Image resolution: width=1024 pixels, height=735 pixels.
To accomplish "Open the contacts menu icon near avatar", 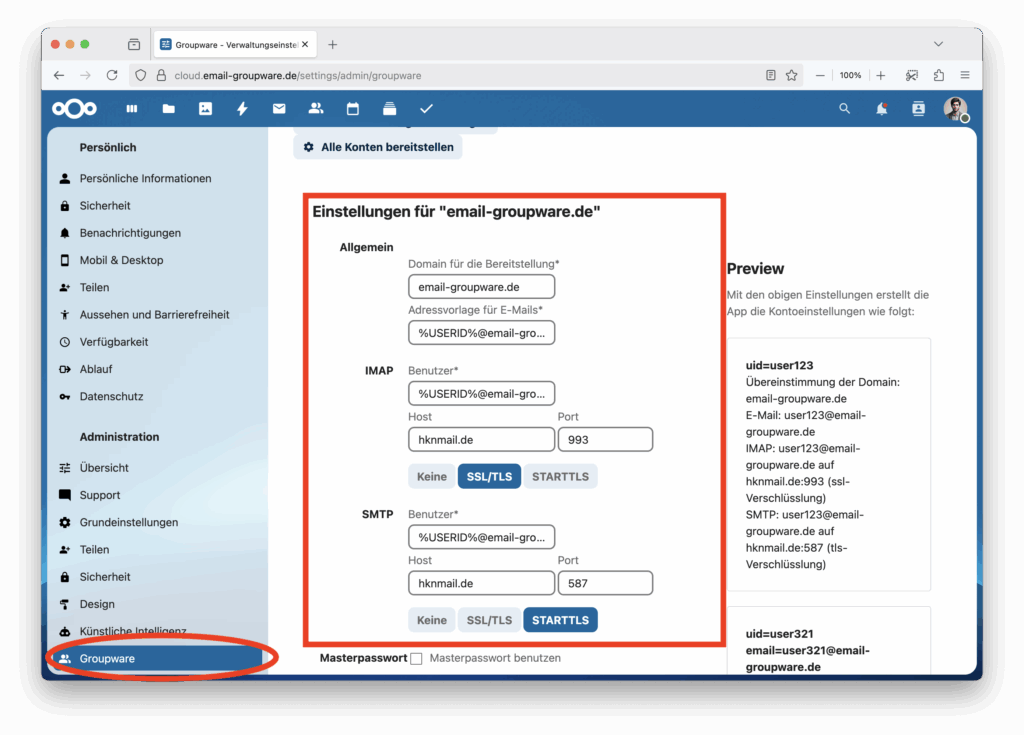I will point(918,108).
